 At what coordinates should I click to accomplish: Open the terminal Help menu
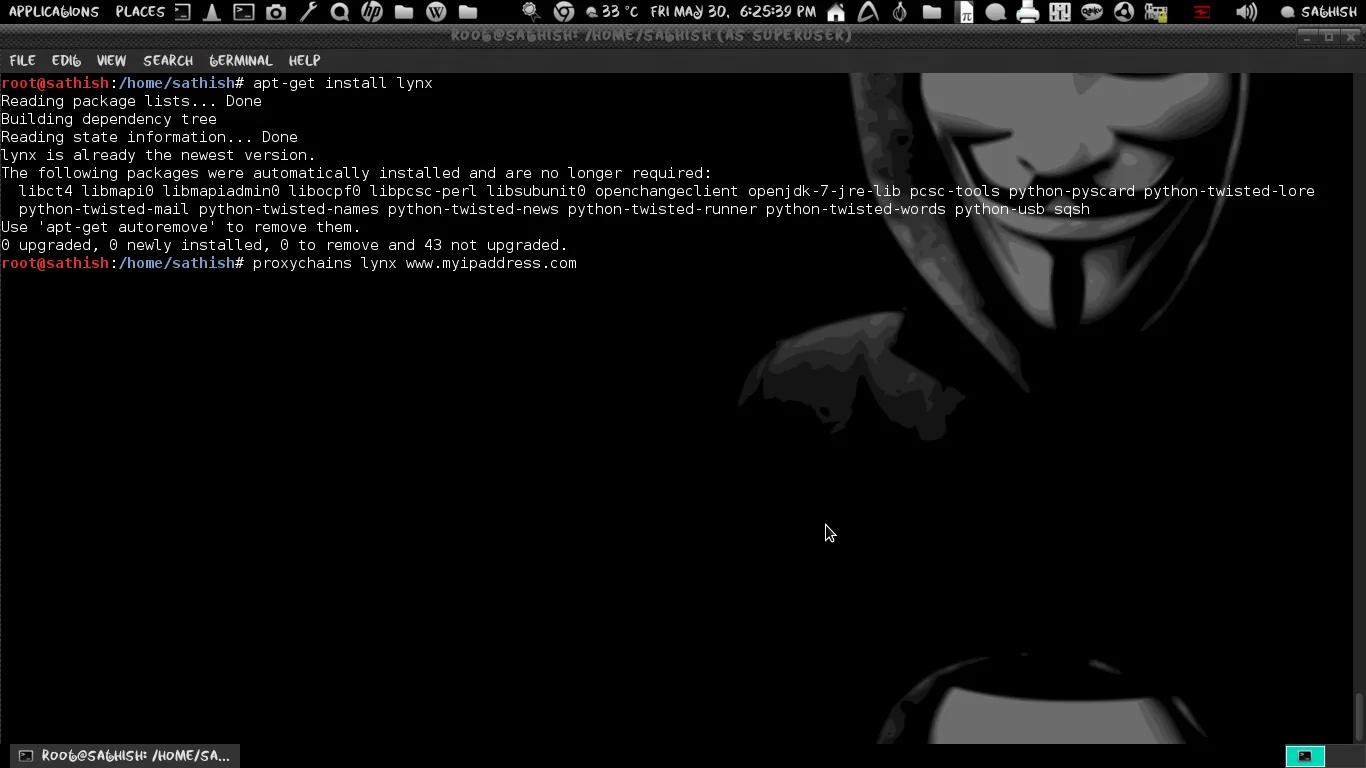click(x=304, y=60)
